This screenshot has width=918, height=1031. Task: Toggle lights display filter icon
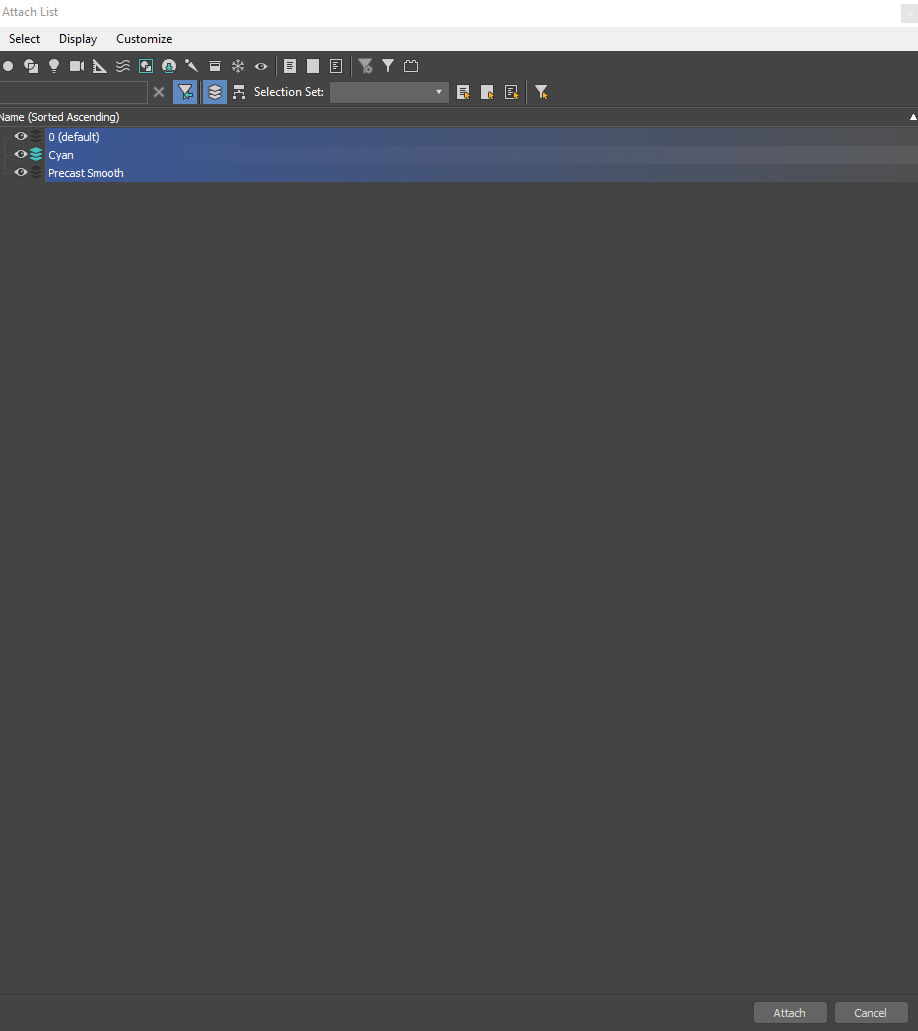(54, 66)
